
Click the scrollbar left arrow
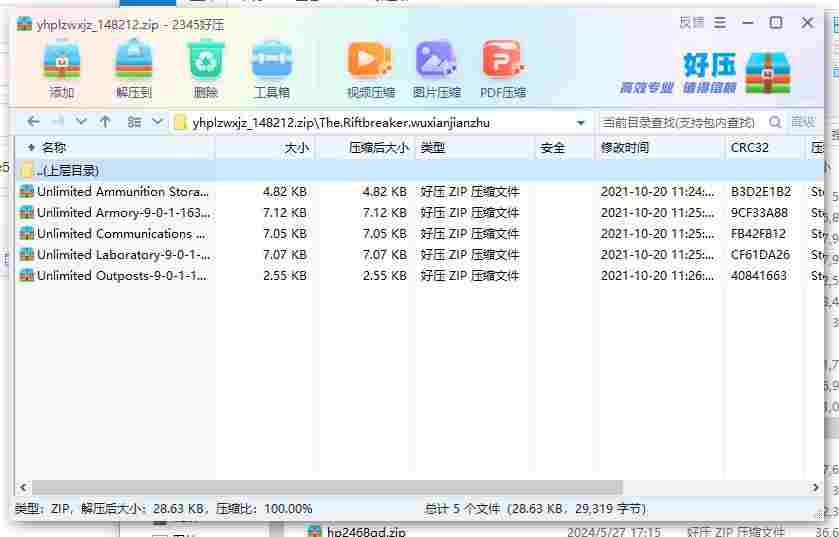coord(23,487)
